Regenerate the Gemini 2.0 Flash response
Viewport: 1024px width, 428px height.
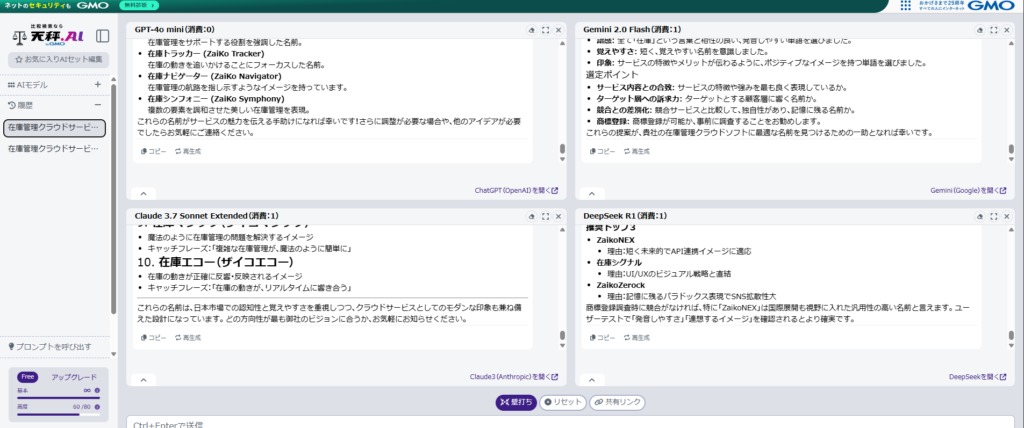[x=636, y=151]
